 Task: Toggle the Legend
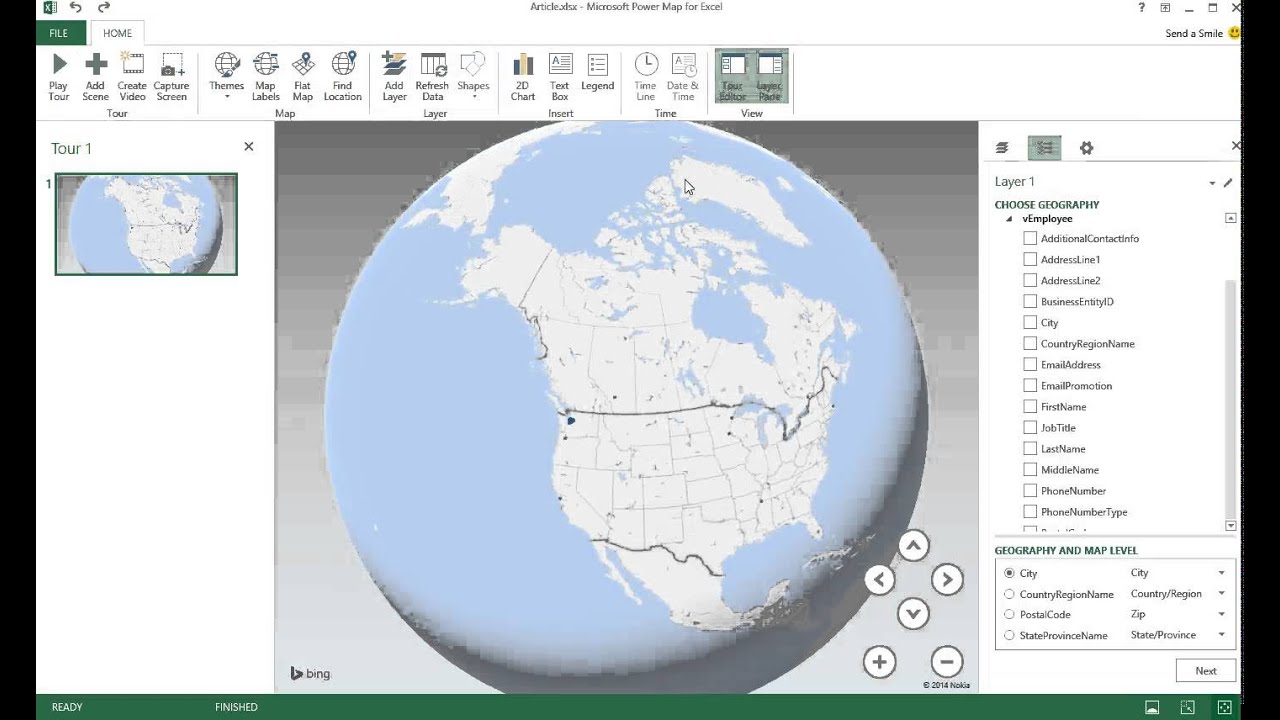click(598, 72)
